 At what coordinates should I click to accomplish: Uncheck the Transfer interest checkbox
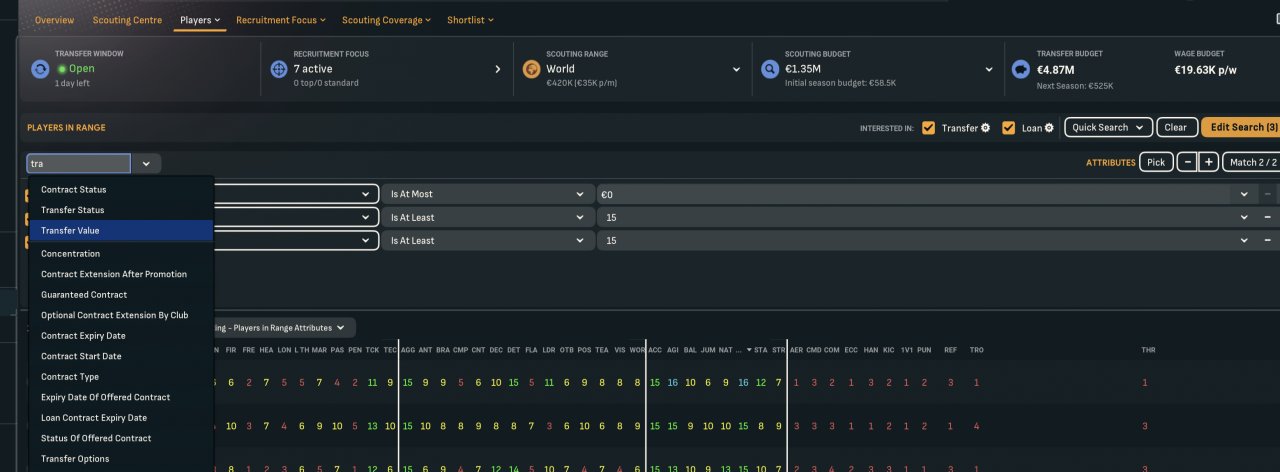(x=929, y=128)
